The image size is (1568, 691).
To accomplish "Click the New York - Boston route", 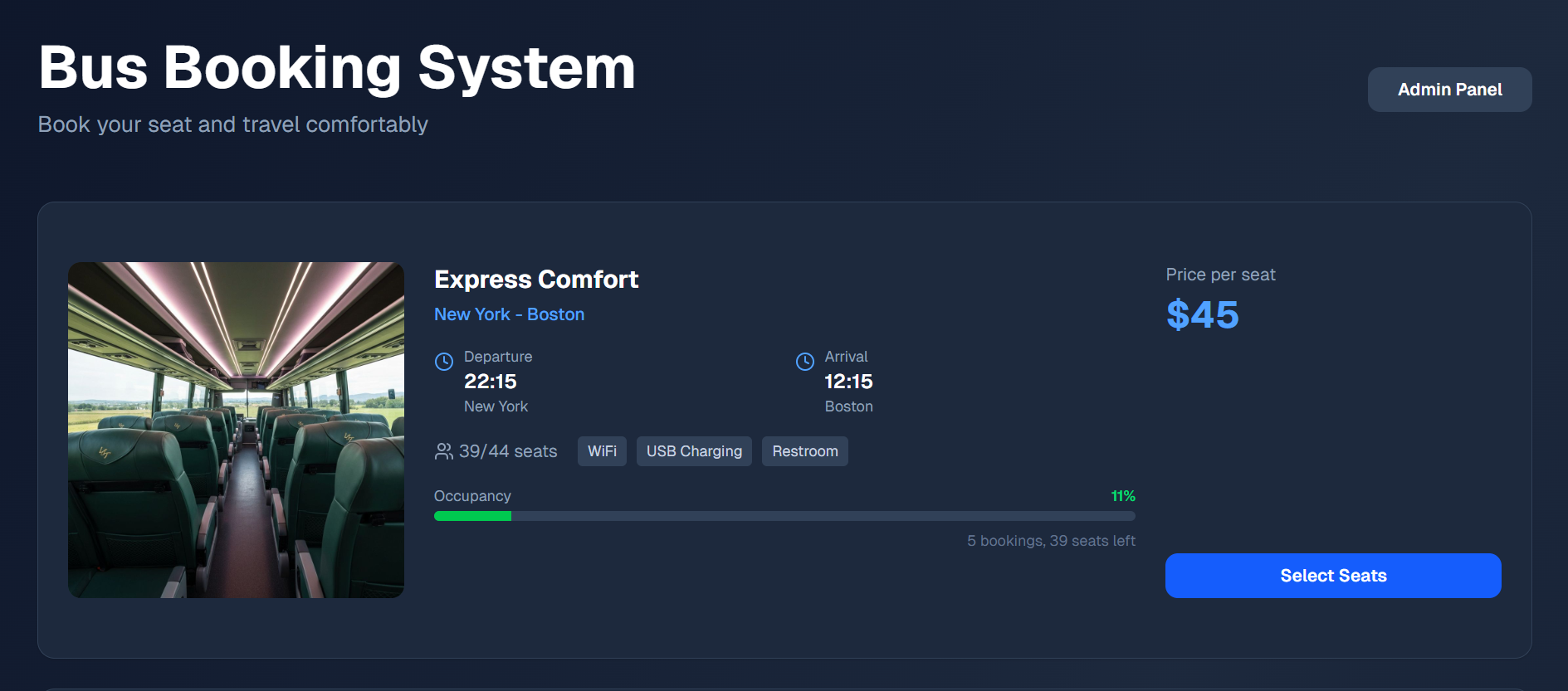I will 509,314.
